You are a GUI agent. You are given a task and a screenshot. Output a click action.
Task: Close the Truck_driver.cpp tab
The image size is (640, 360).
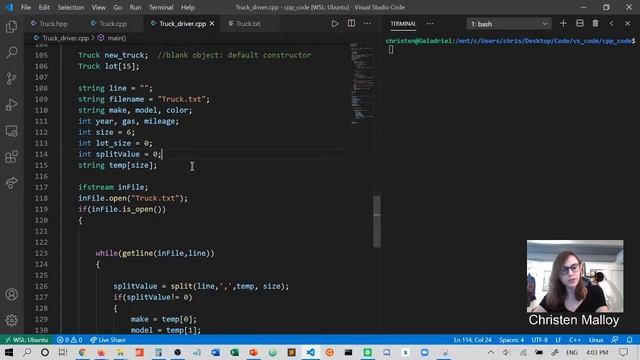click(x=212, y=24)
